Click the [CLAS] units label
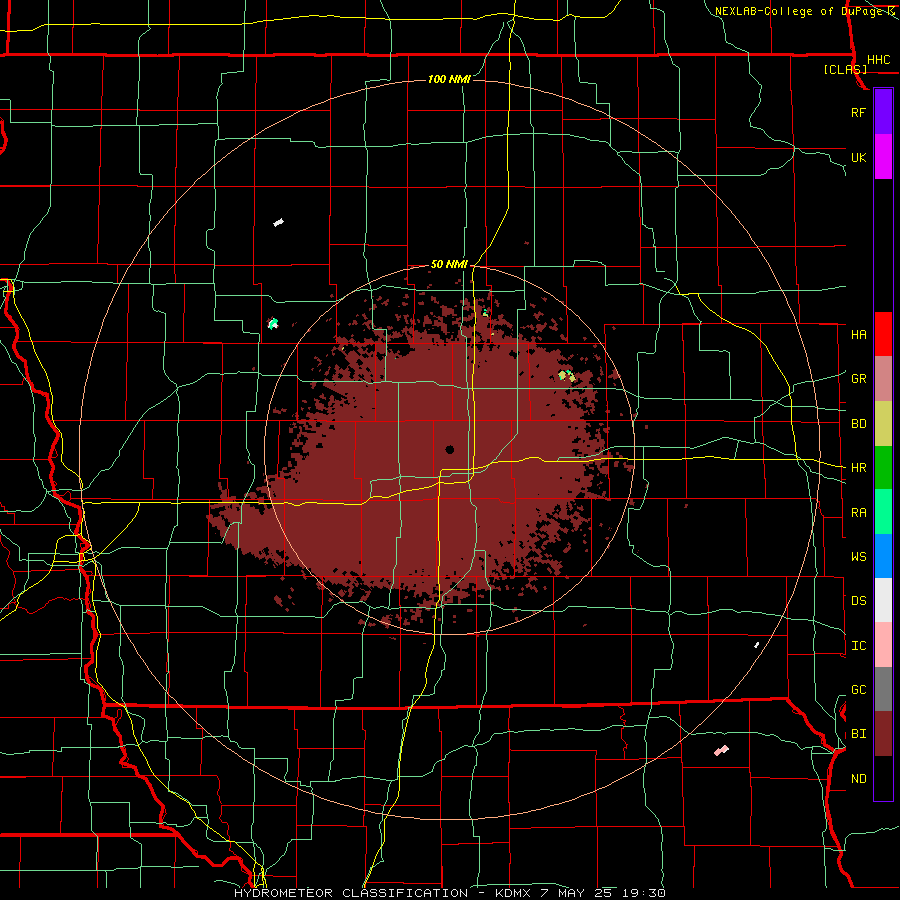This screenshot has height=900, width=900. 845,69
